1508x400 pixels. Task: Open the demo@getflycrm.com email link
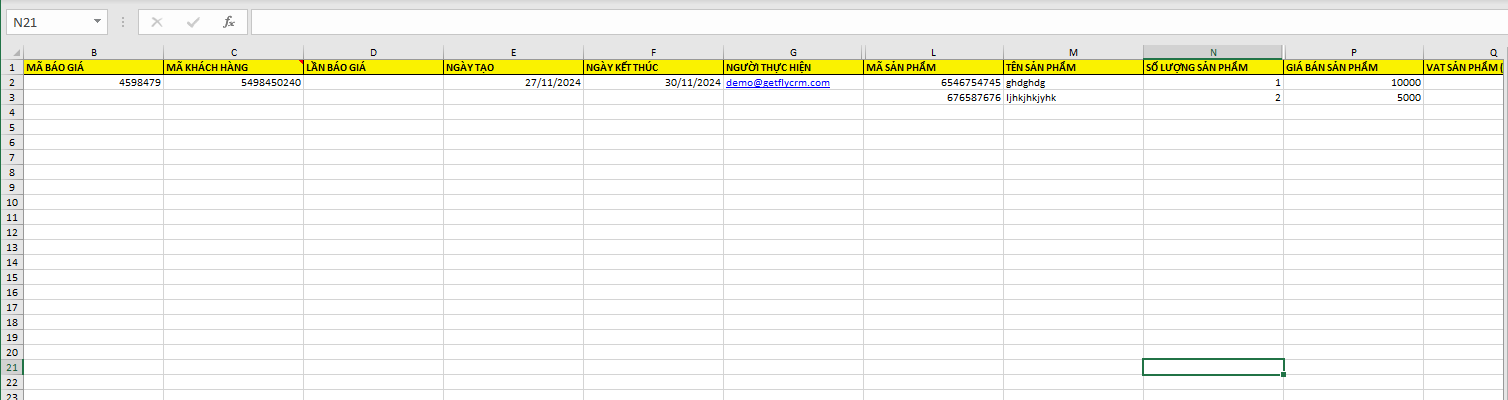(778, 83)
